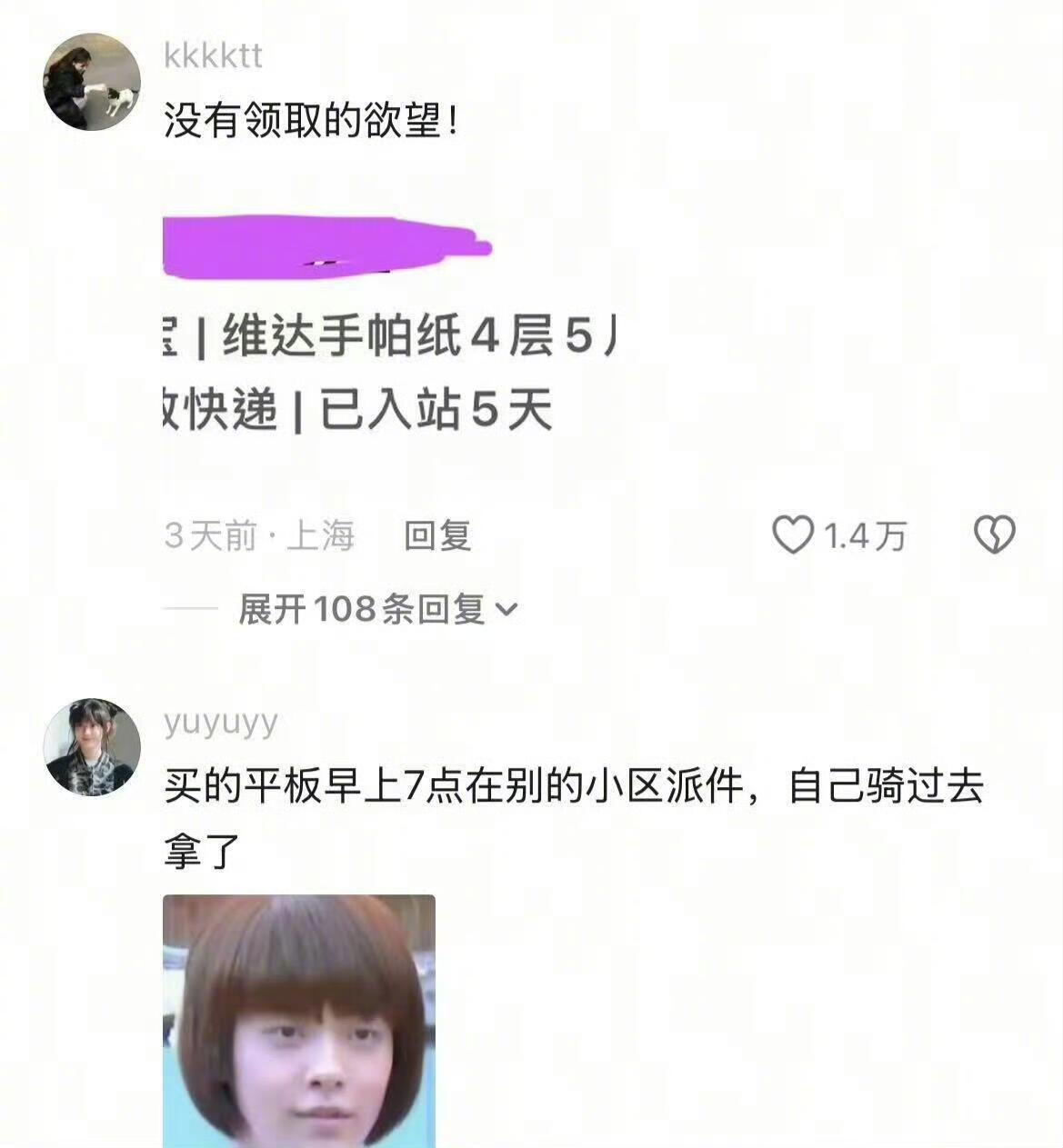
Task: Open the yuyuyy username link
Action: coord(221,723)
